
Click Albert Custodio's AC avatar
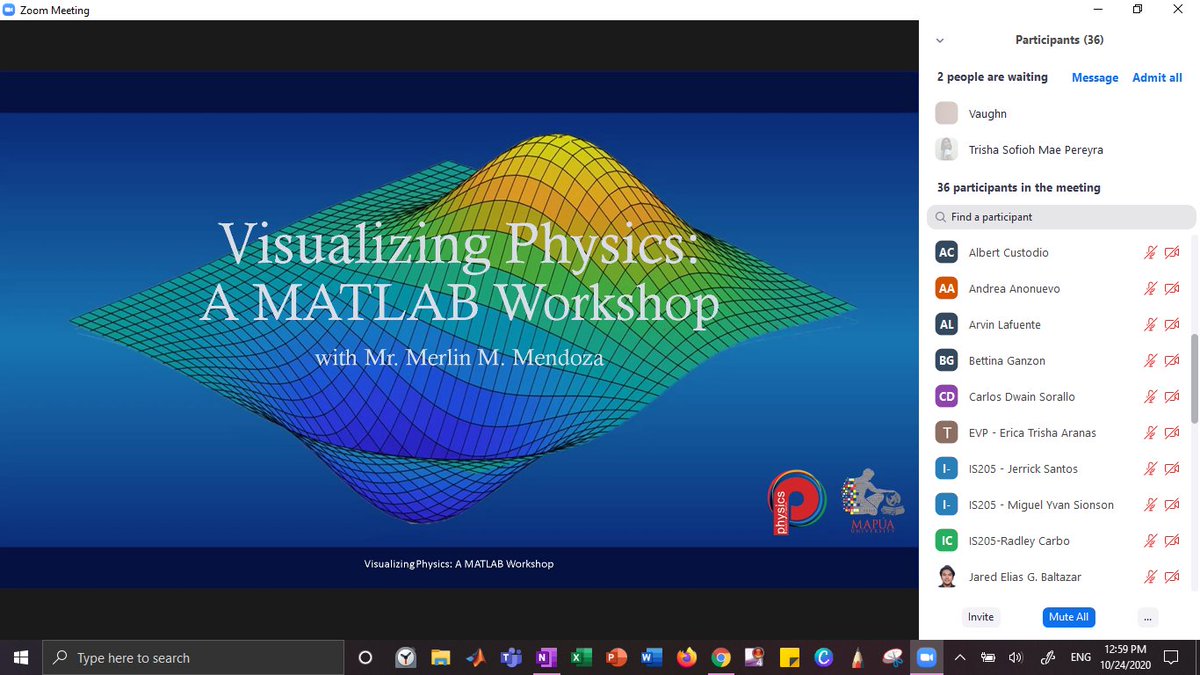click(x=947, y=253)
